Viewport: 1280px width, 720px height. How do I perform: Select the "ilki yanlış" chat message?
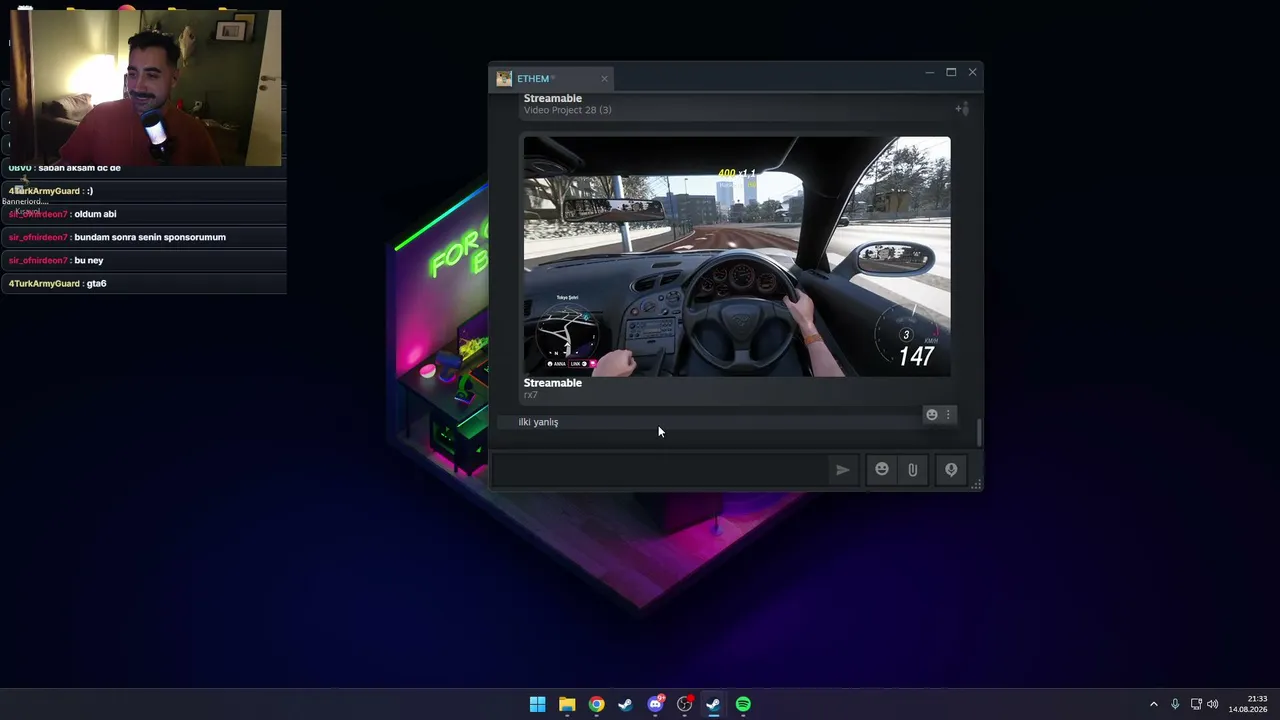pos(538,422)
